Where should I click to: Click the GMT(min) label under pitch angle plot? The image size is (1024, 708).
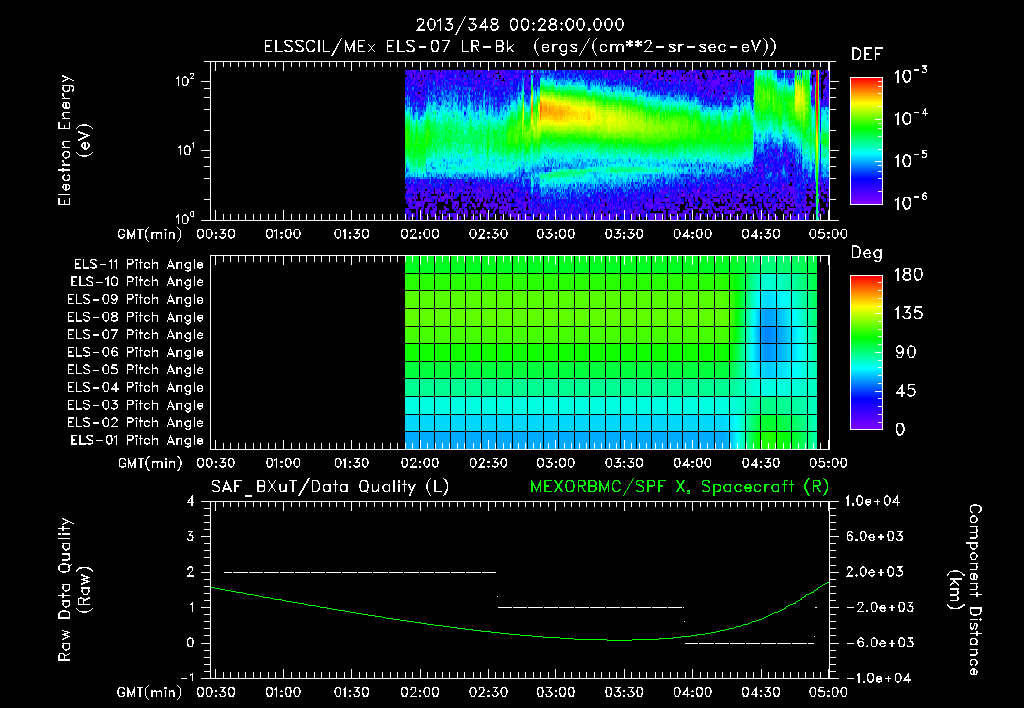point(150,463)
